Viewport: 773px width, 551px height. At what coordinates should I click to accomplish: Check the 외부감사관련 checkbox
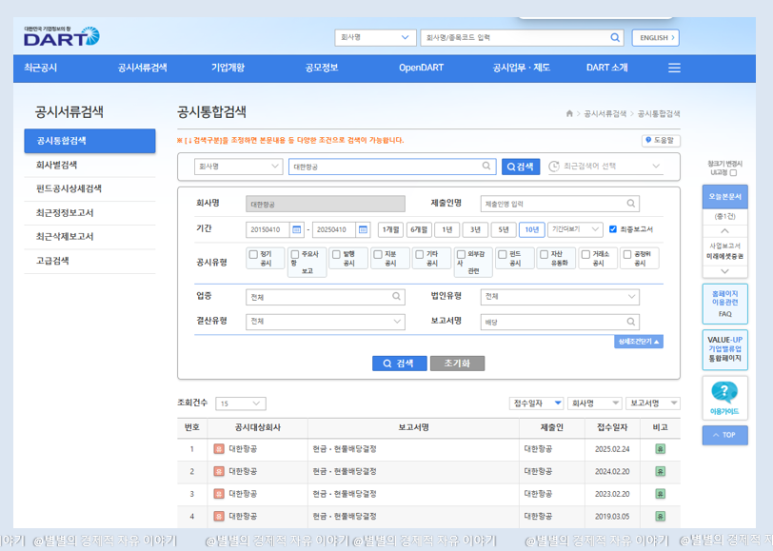pos(461,254)
